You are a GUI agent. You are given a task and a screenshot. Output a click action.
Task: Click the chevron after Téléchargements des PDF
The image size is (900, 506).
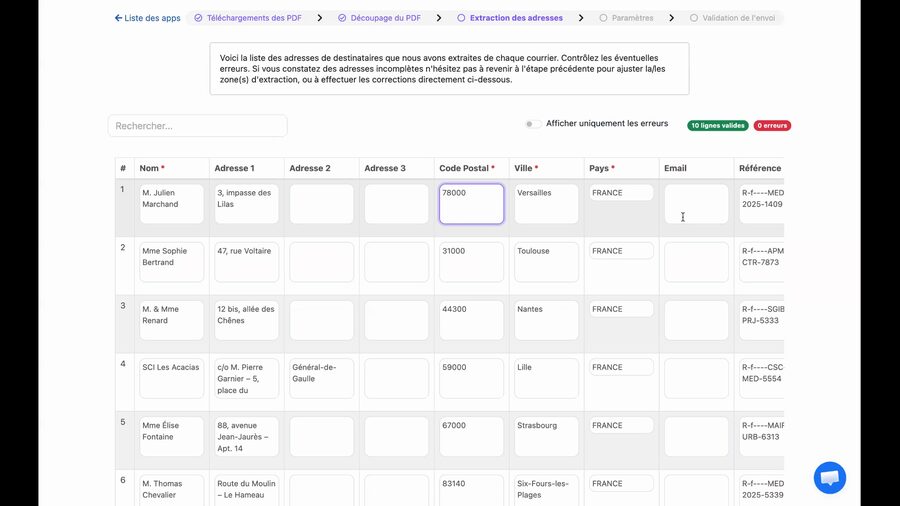pos(320,18)
